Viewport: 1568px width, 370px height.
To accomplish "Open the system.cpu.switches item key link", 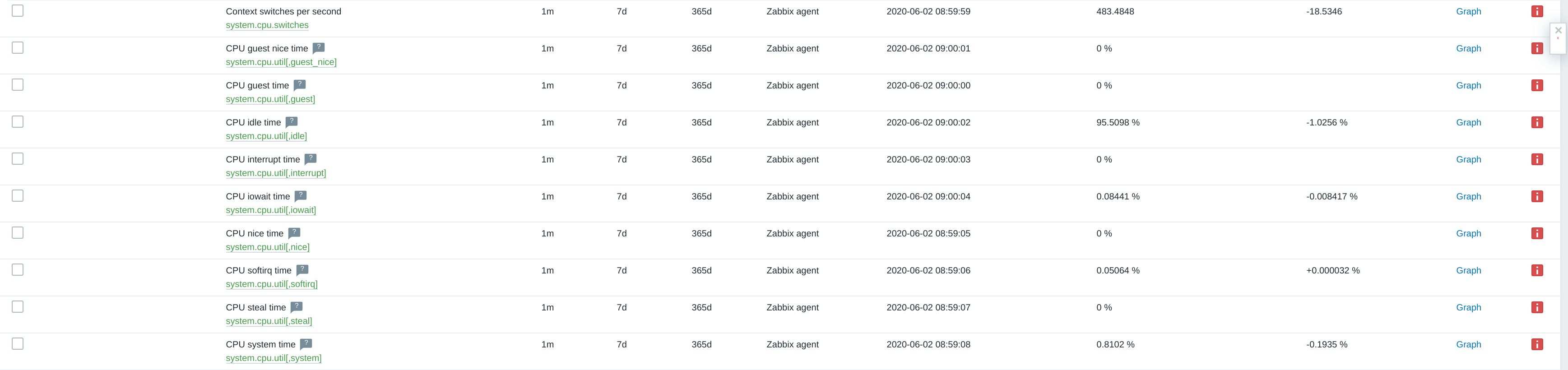I will click(267, 25).
